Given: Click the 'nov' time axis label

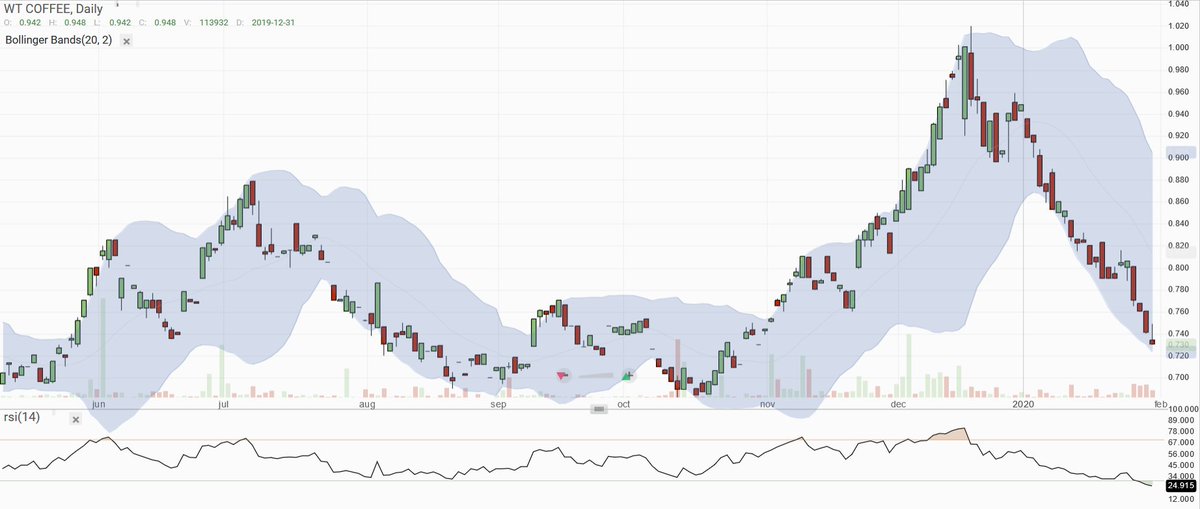Looking at the screenshot, I should 767,405.
